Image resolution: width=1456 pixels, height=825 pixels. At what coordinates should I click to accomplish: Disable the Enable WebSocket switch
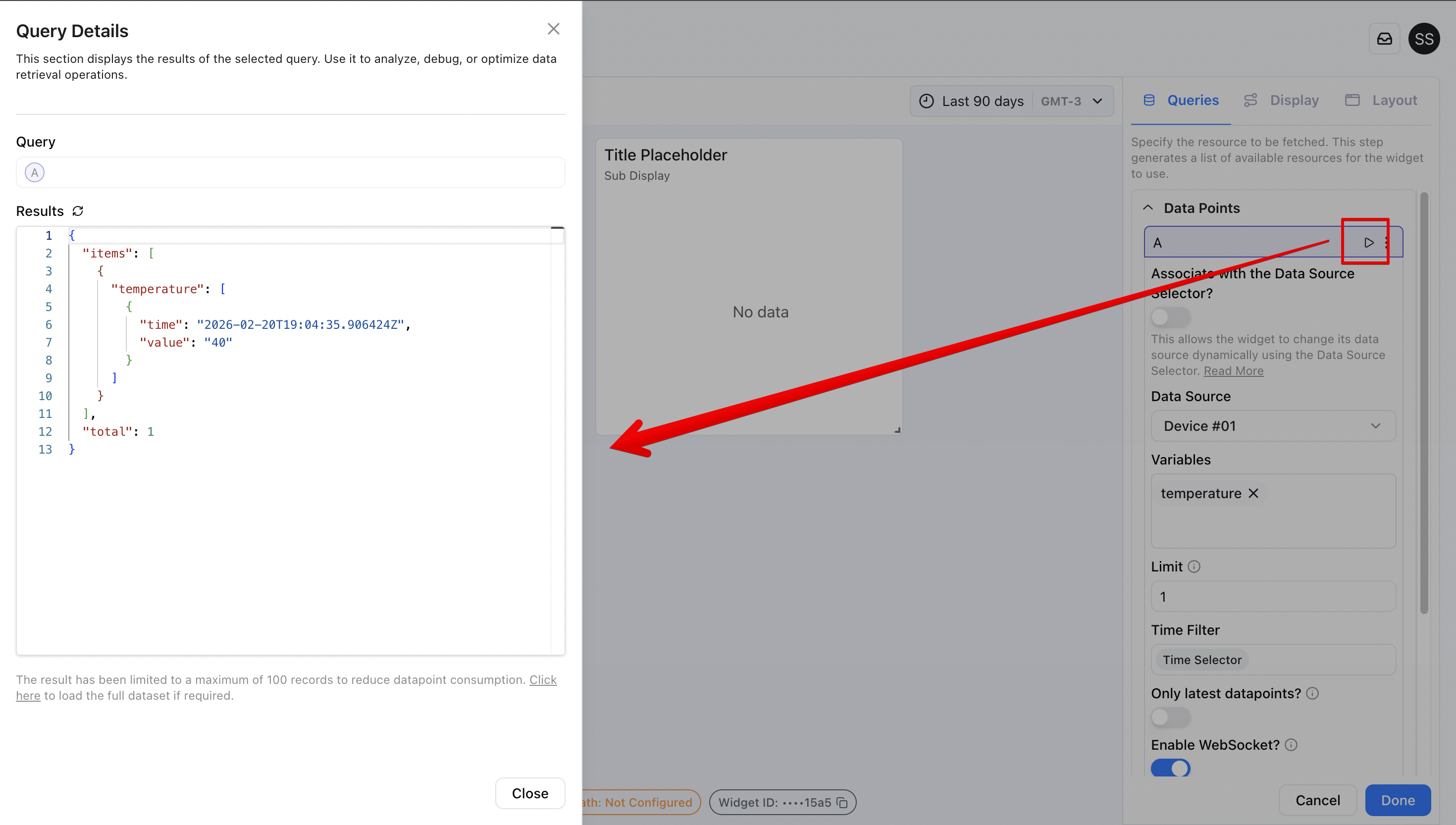[x=1170, y=768]
